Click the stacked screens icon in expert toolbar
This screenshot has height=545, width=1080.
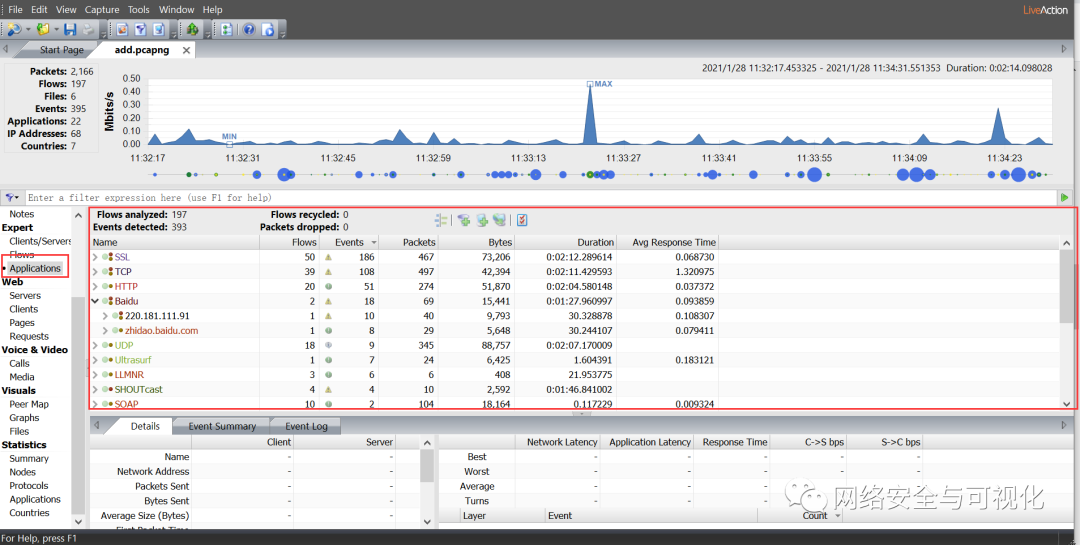pyautogui.click(x=499, y=220)
